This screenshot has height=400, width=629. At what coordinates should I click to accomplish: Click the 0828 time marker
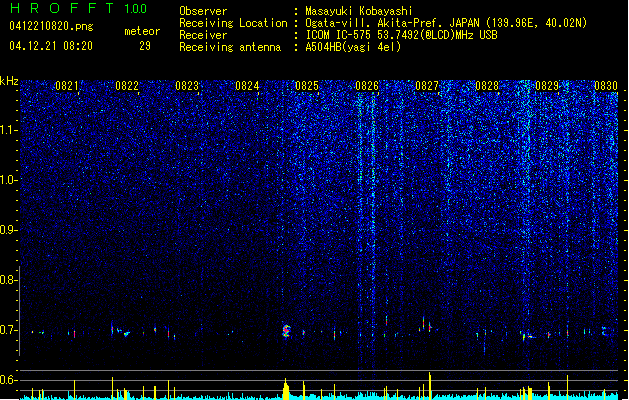tap(487, 86)
